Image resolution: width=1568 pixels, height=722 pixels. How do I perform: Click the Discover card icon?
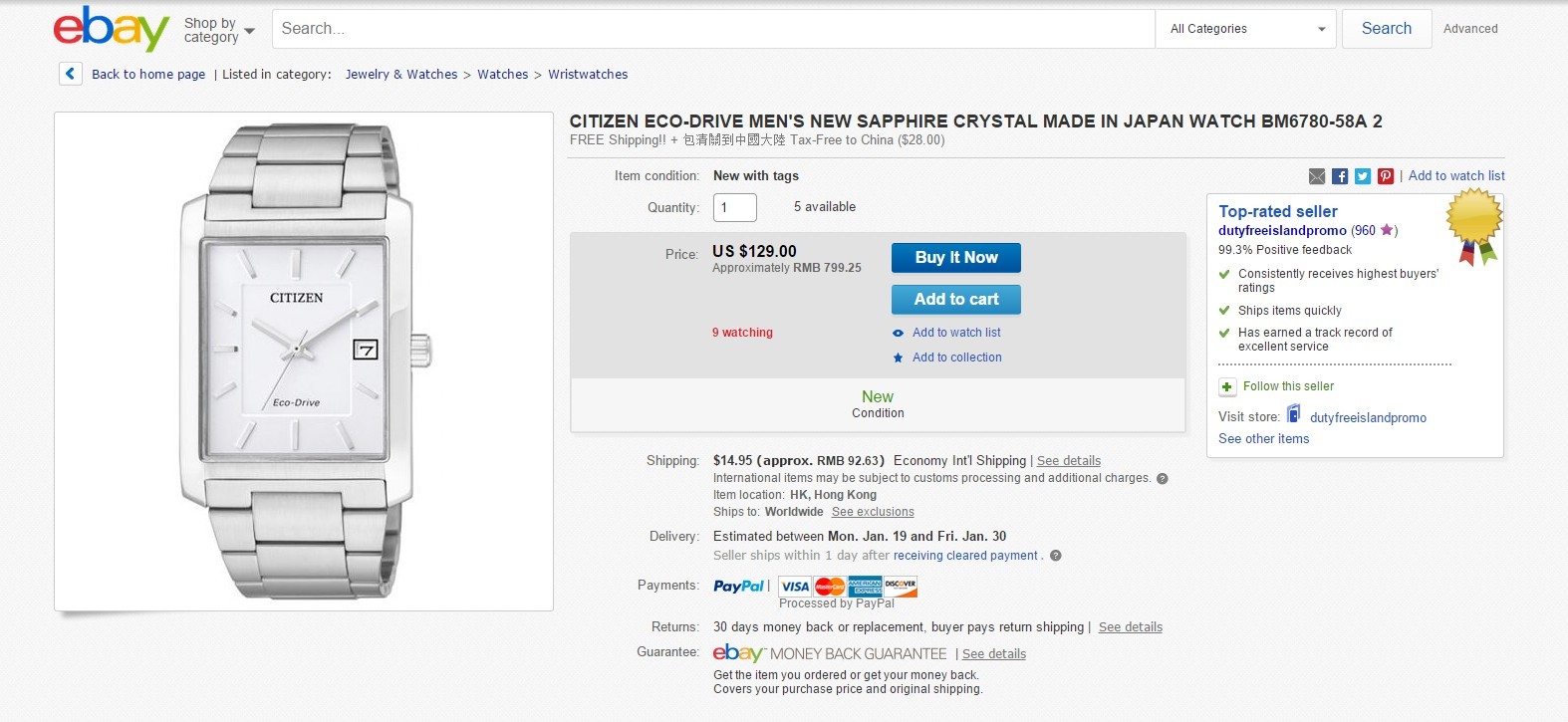(x=901, y=587)
